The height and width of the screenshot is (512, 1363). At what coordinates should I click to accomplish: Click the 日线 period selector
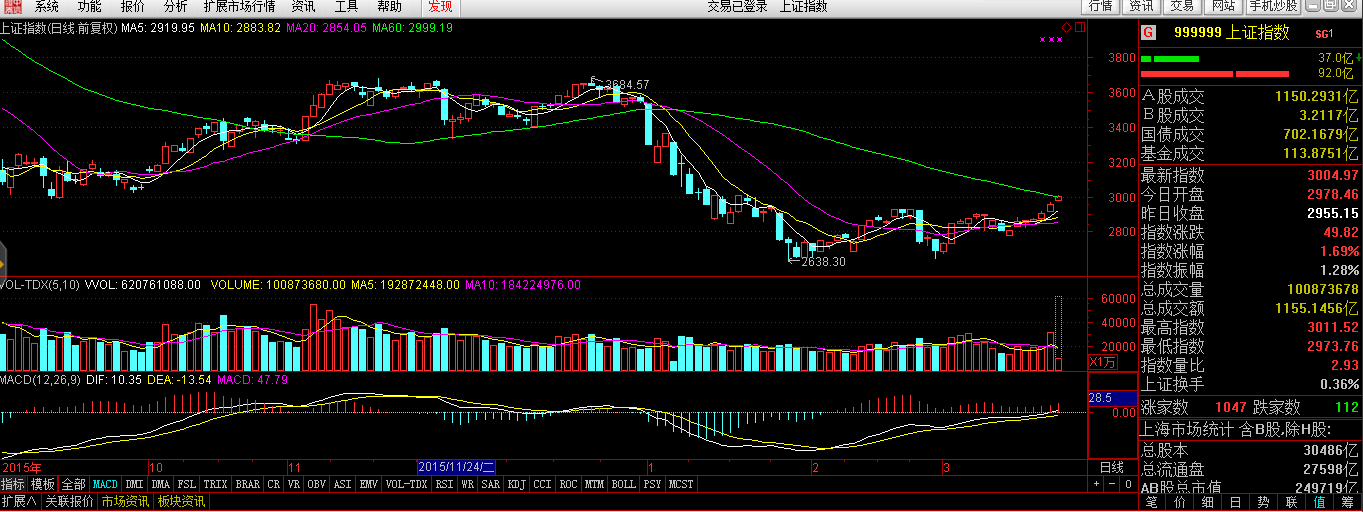(1112, 468)
